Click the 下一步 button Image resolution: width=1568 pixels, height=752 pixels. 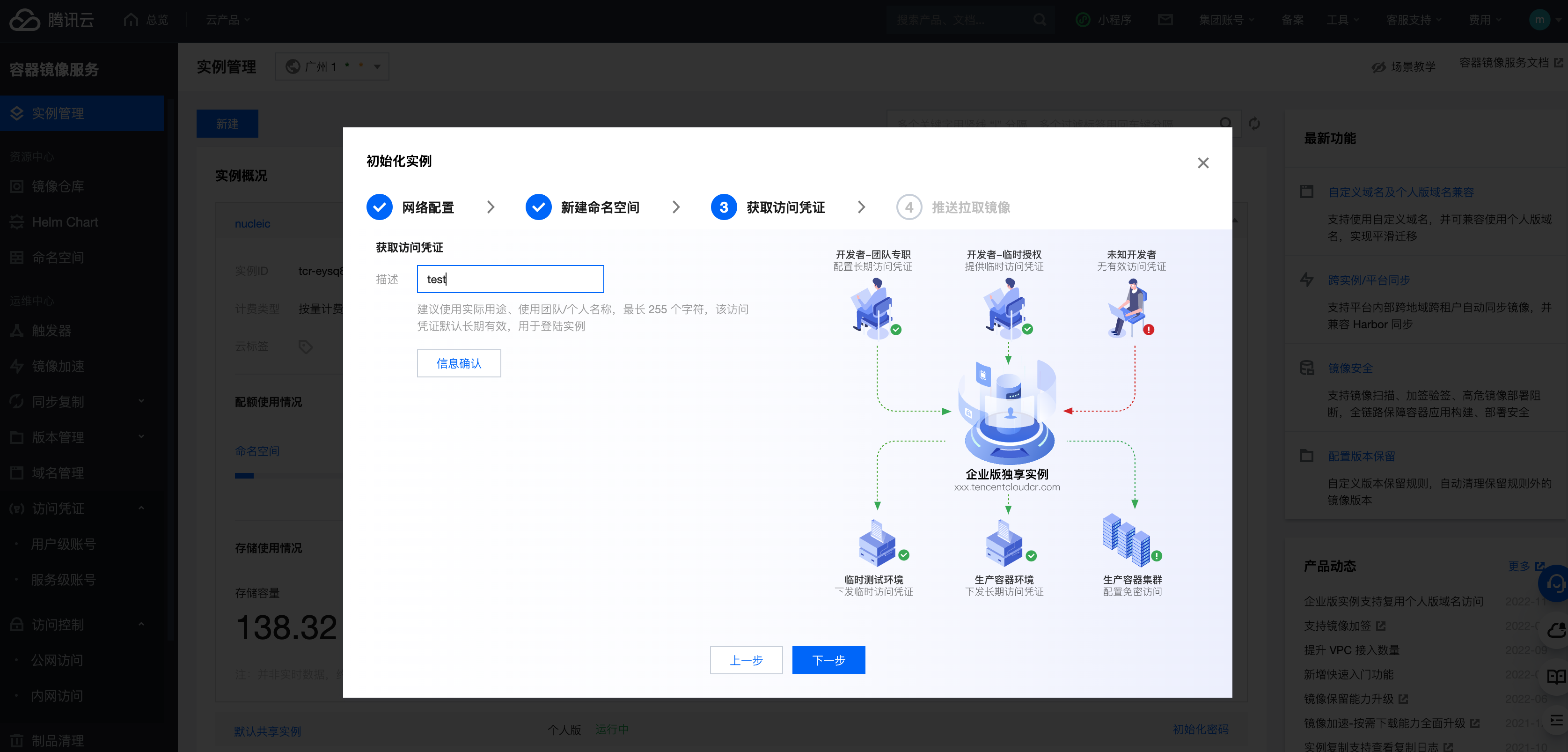point(828,660)
